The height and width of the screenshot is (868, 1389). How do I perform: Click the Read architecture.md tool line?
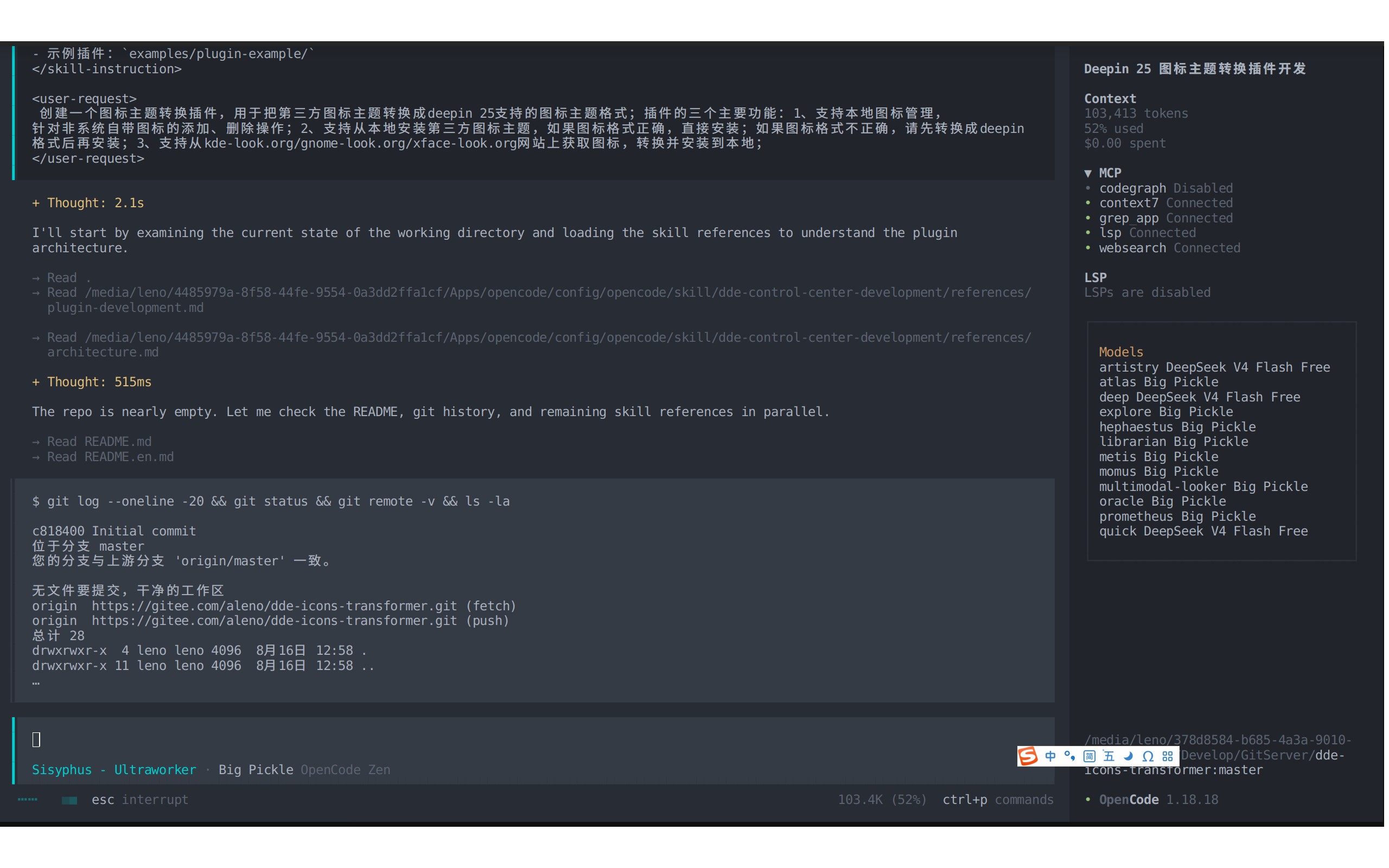[532, 345]
